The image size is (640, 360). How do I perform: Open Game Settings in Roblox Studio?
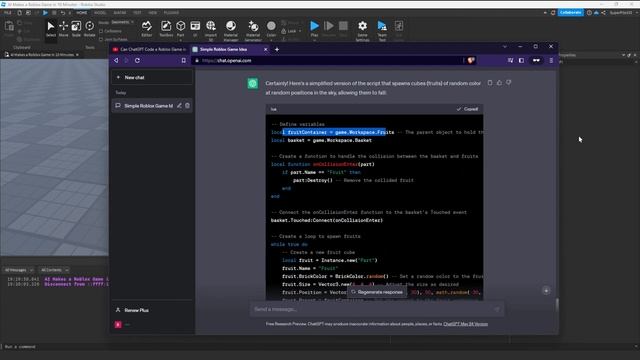point(362,30)
